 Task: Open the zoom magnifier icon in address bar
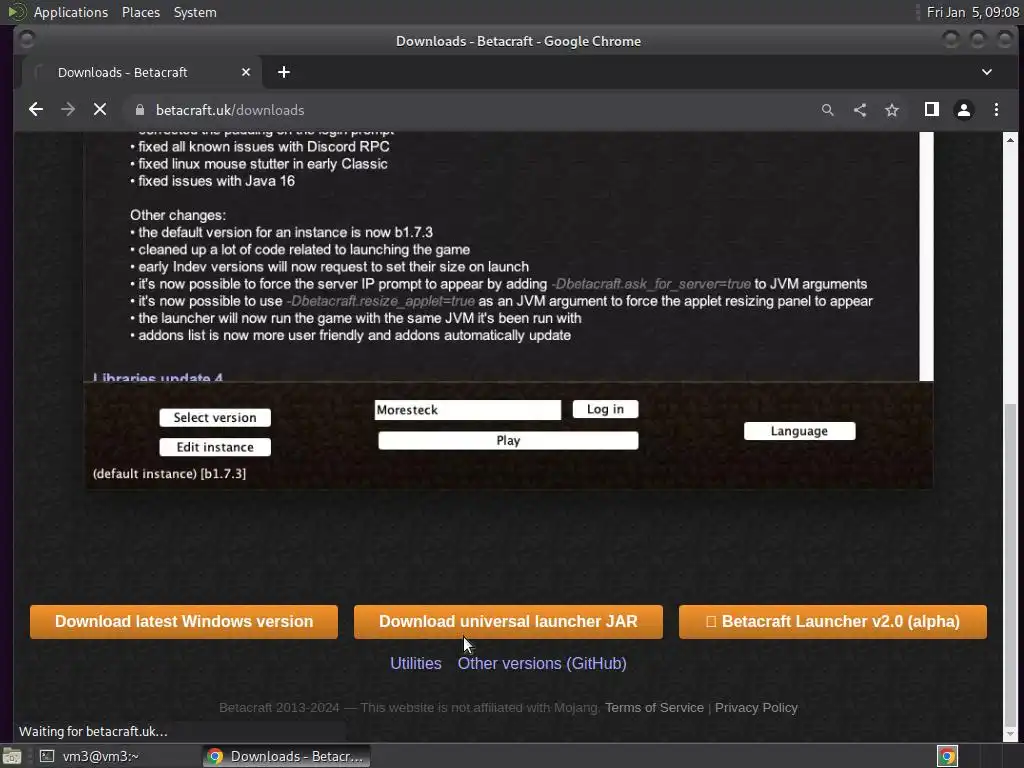[x=827, y=110]
